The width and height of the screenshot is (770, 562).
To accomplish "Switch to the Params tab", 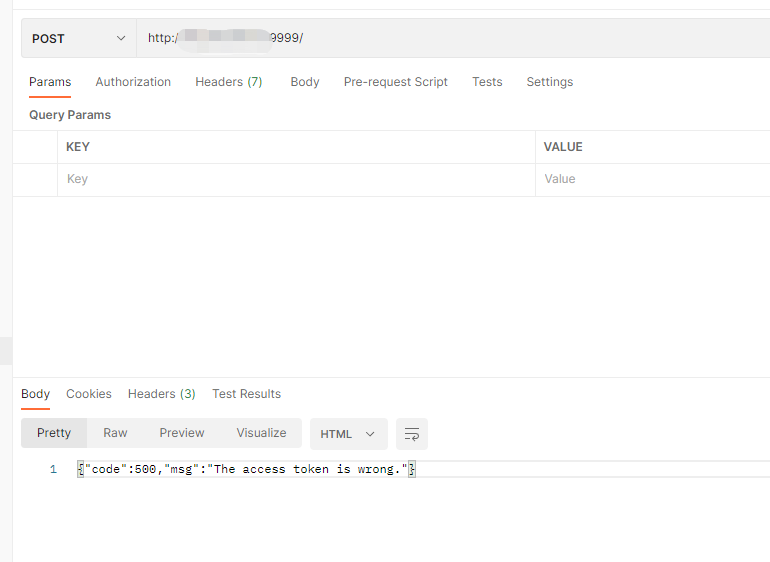I will 50,82.
